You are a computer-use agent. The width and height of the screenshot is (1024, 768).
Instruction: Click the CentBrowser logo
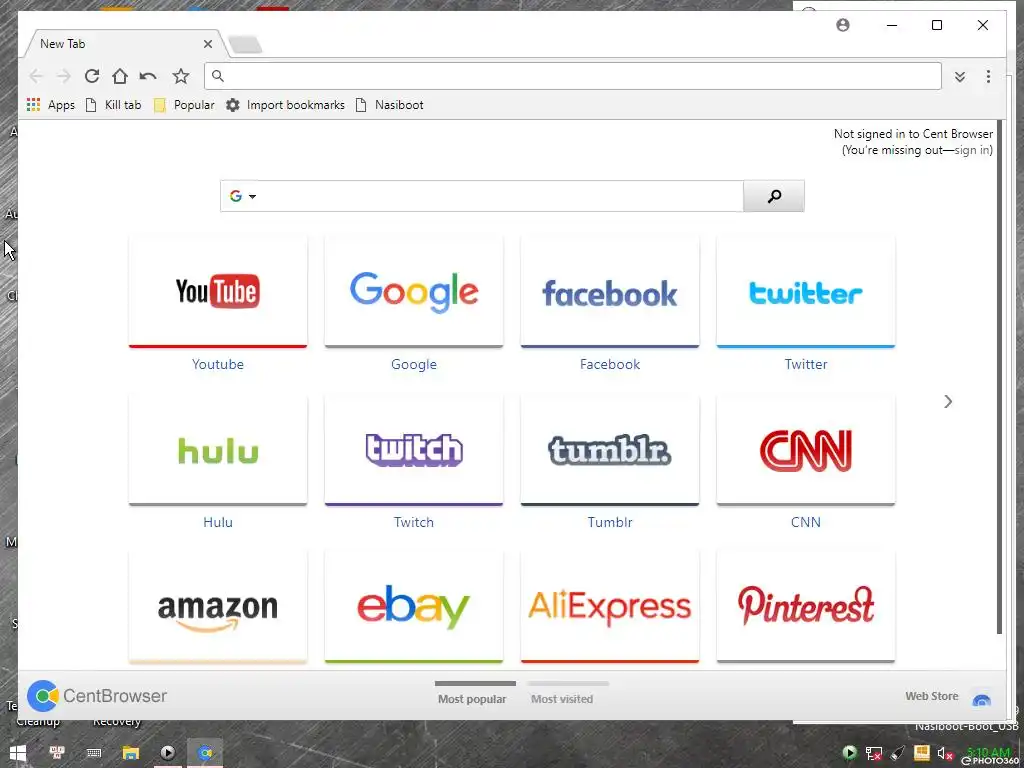tap(97, 696)
